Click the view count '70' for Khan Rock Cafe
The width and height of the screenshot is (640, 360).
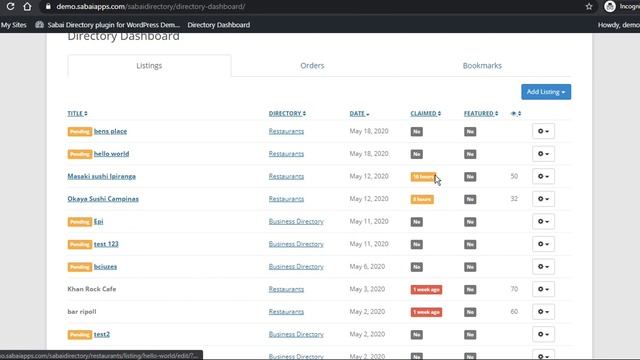514,289
